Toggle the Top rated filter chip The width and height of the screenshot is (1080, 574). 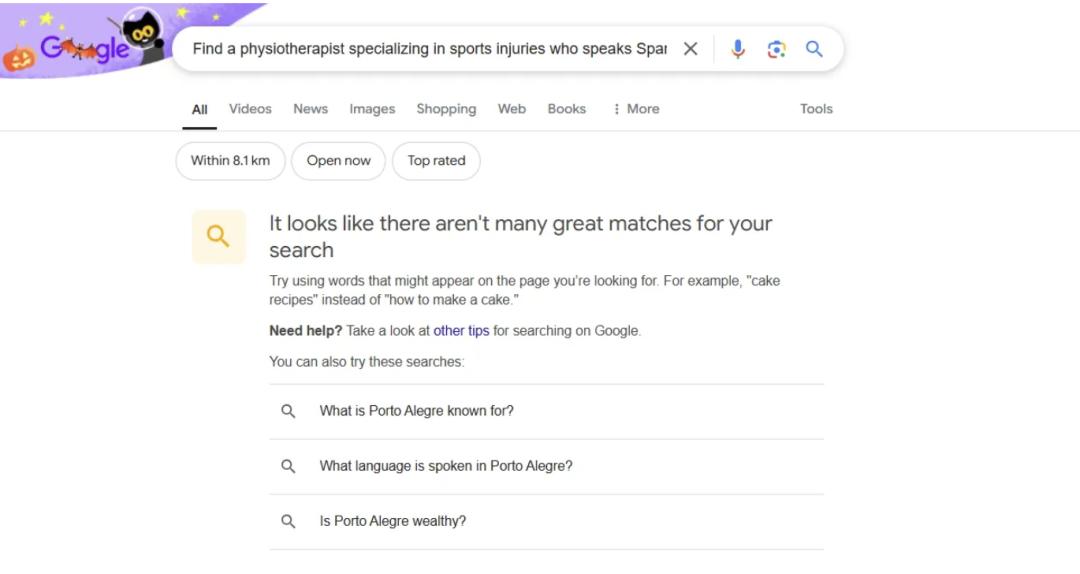(436, 161)
